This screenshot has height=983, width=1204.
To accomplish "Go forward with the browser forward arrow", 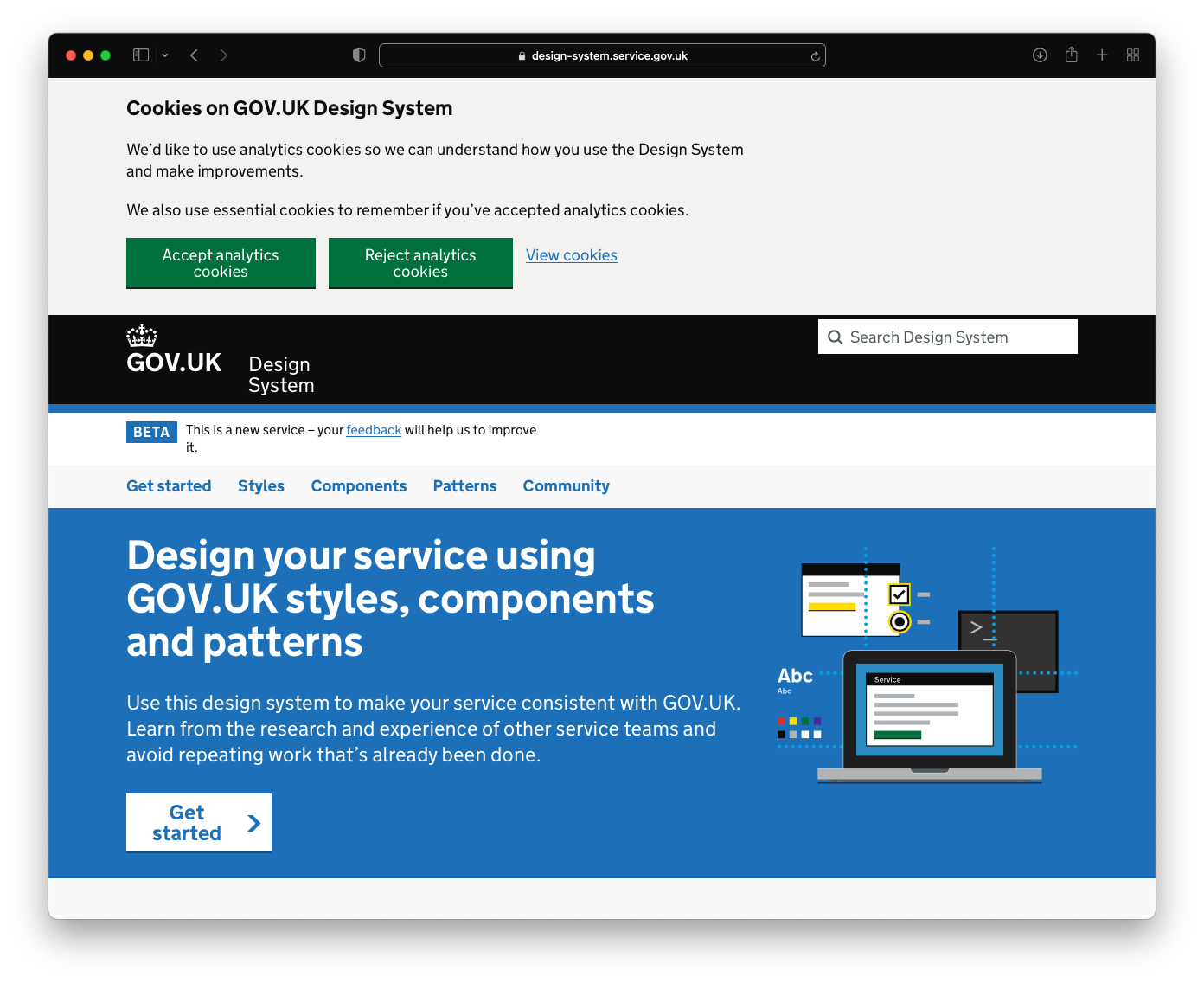I will click(x=224, y=55).
